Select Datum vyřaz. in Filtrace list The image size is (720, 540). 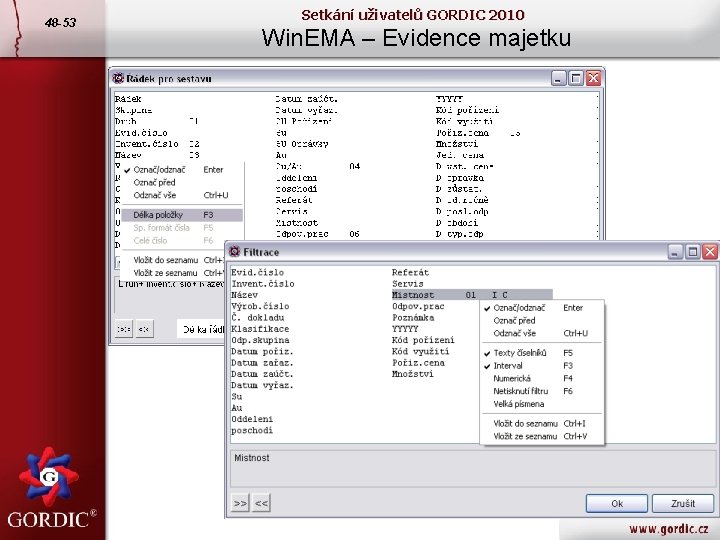[262, 385]
